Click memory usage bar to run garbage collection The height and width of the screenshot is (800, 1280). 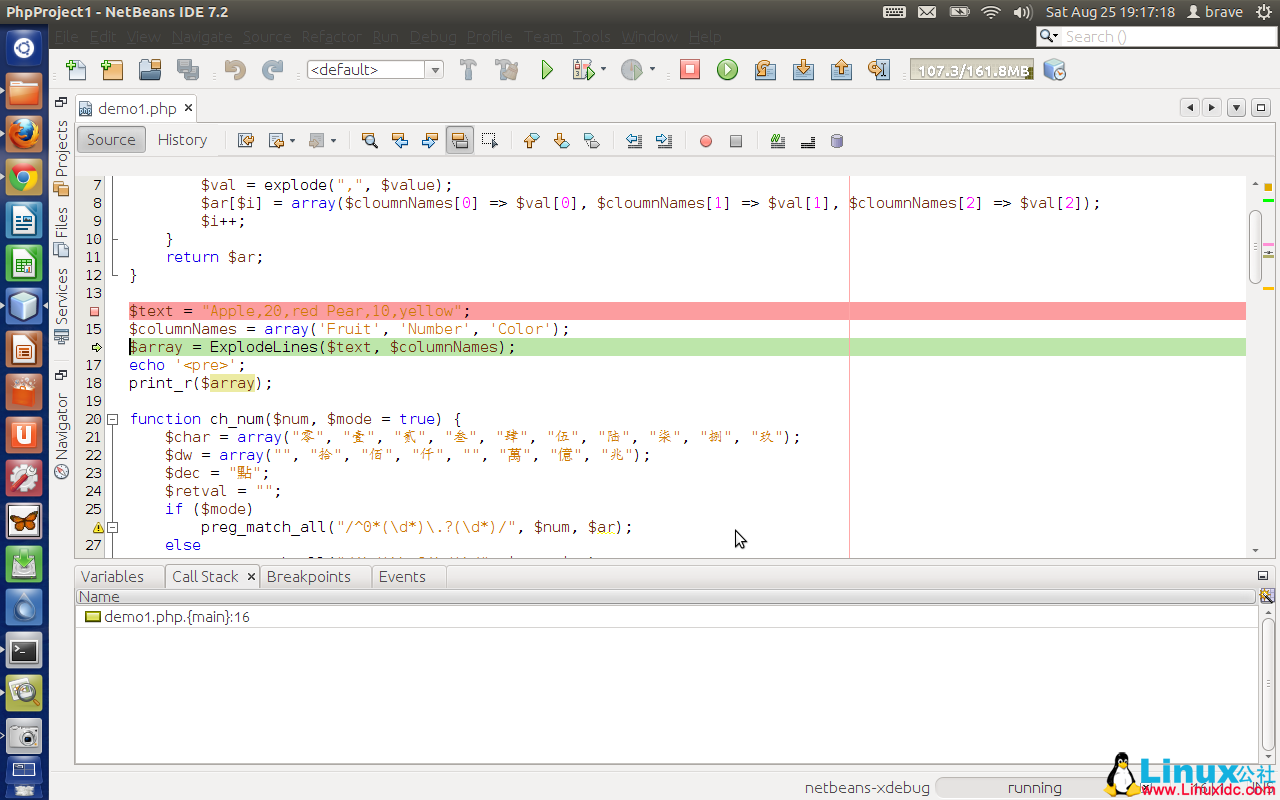tap(971, 71)
